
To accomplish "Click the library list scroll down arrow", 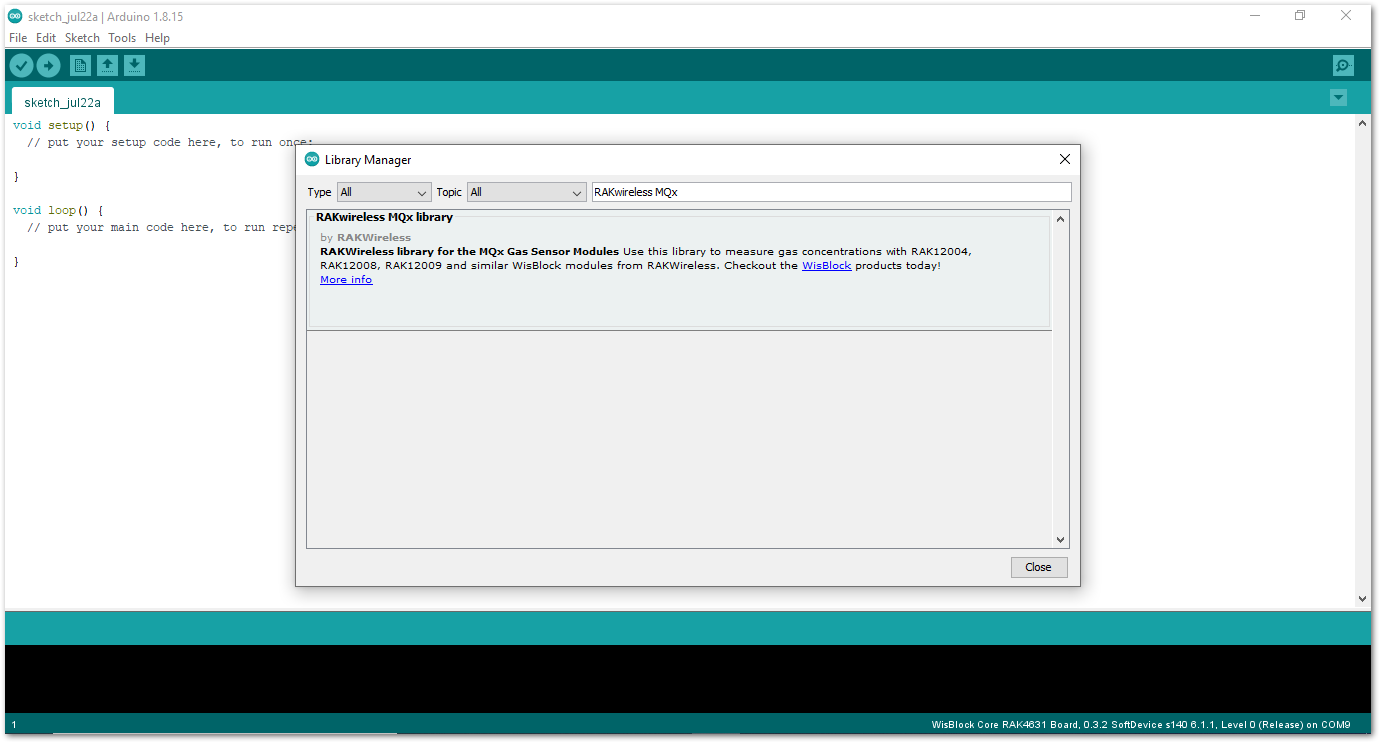I will tap(1061, 540).
